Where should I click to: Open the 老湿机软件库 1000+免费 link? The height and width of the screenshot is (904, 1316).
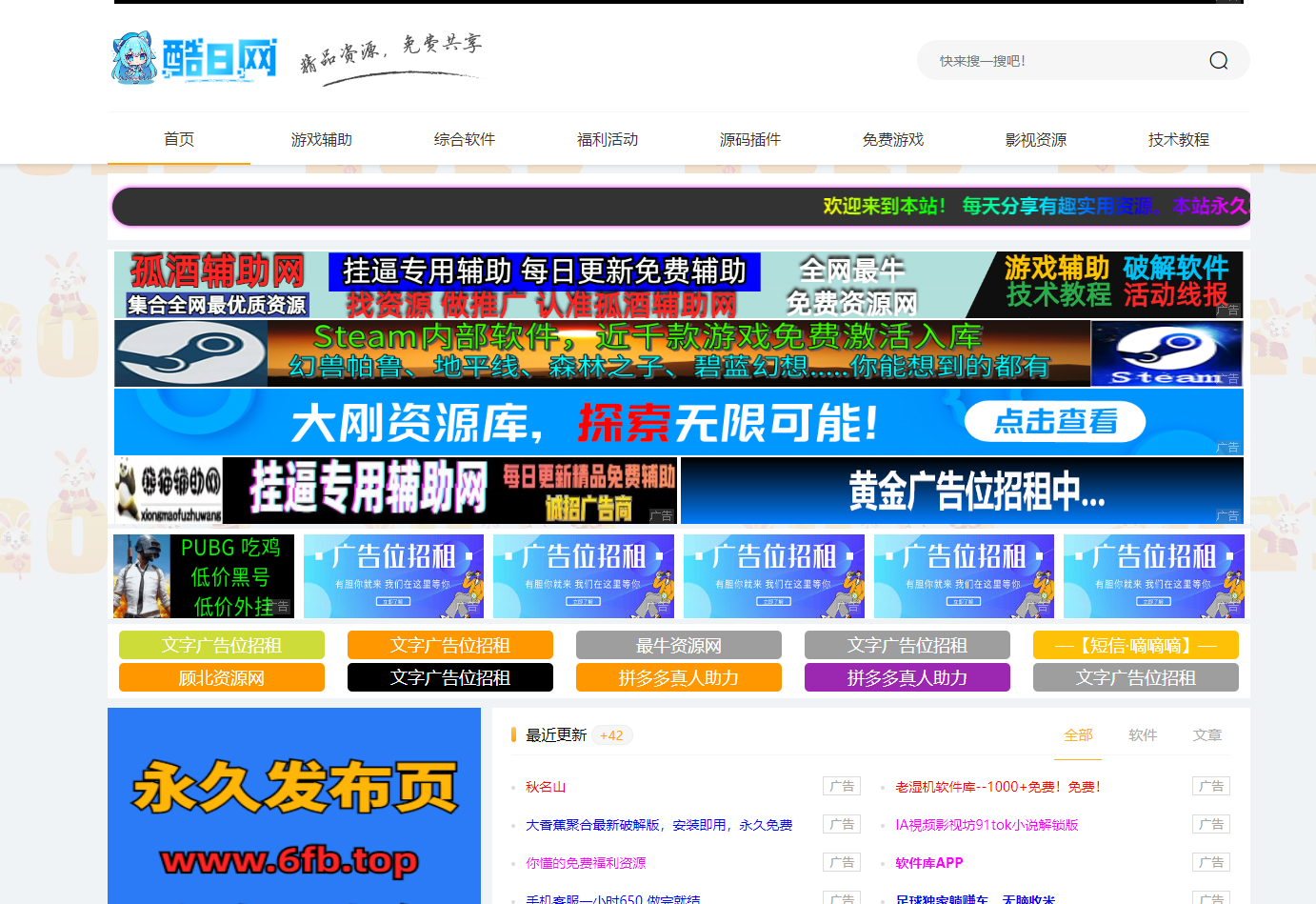point(998,787)
